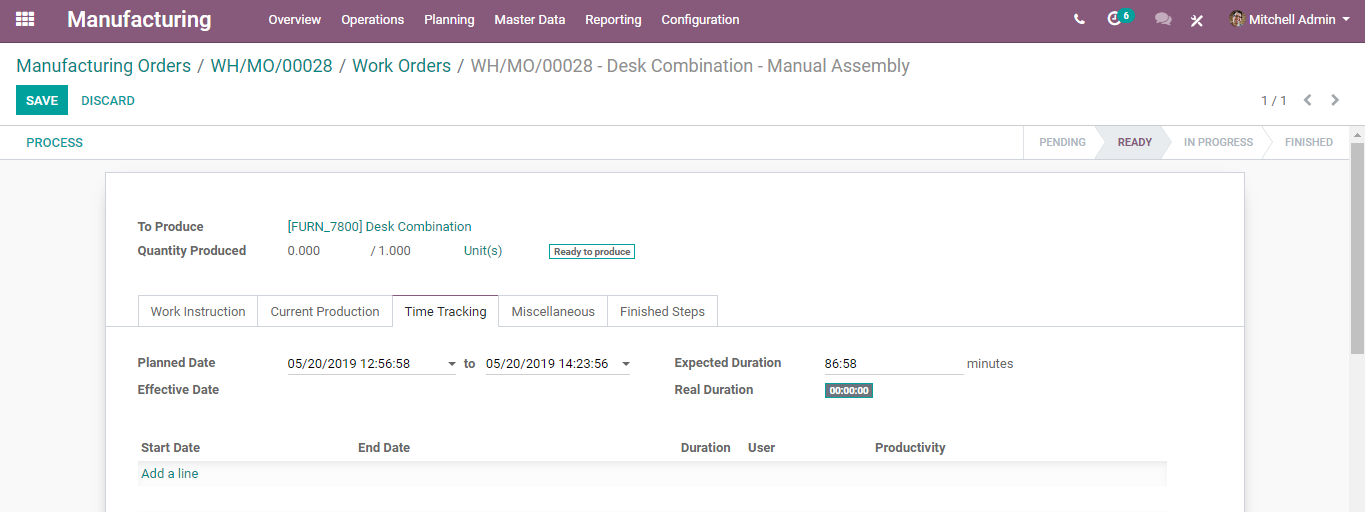Image resolution: width=1365 pixels, height=512 pixels.
Task: Select FINISHED status stage
Action: 1309,142
